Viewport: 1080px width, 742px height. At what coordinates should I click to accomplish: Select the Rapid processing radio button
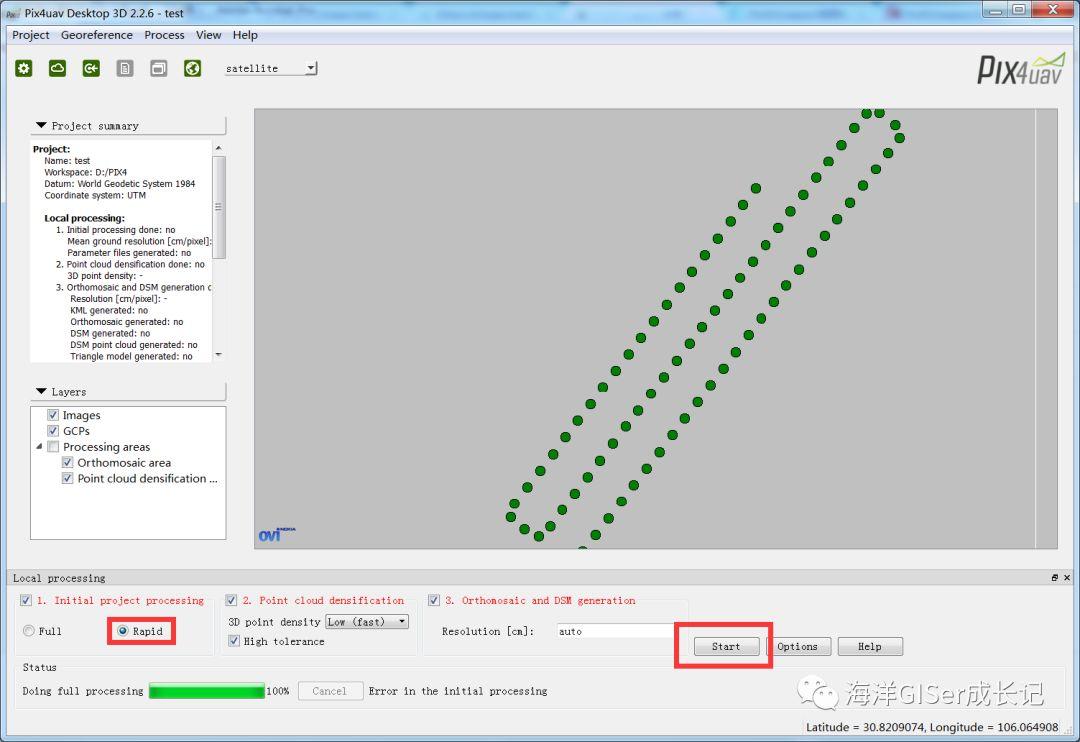point(123,630)
